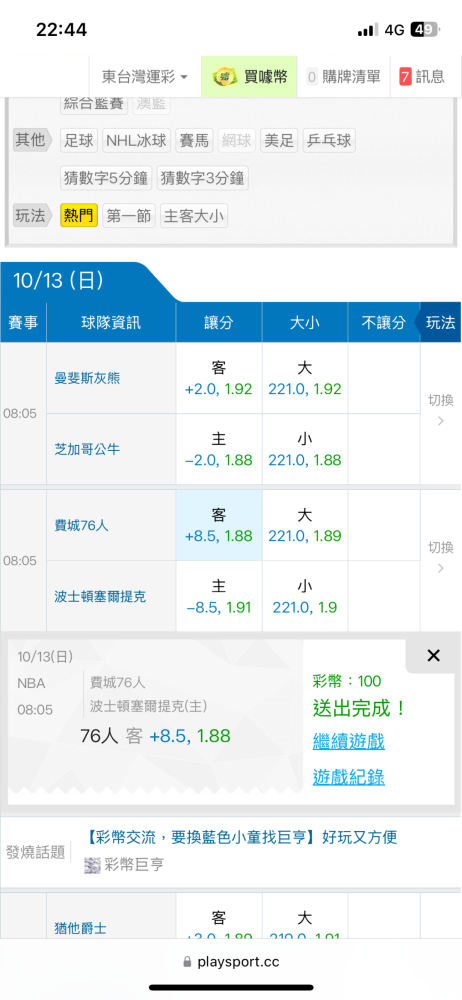This screenshot has height=1000, width=462.
Task: Open the 遊戲紀錄 link
Action: (x=348, y=777)
